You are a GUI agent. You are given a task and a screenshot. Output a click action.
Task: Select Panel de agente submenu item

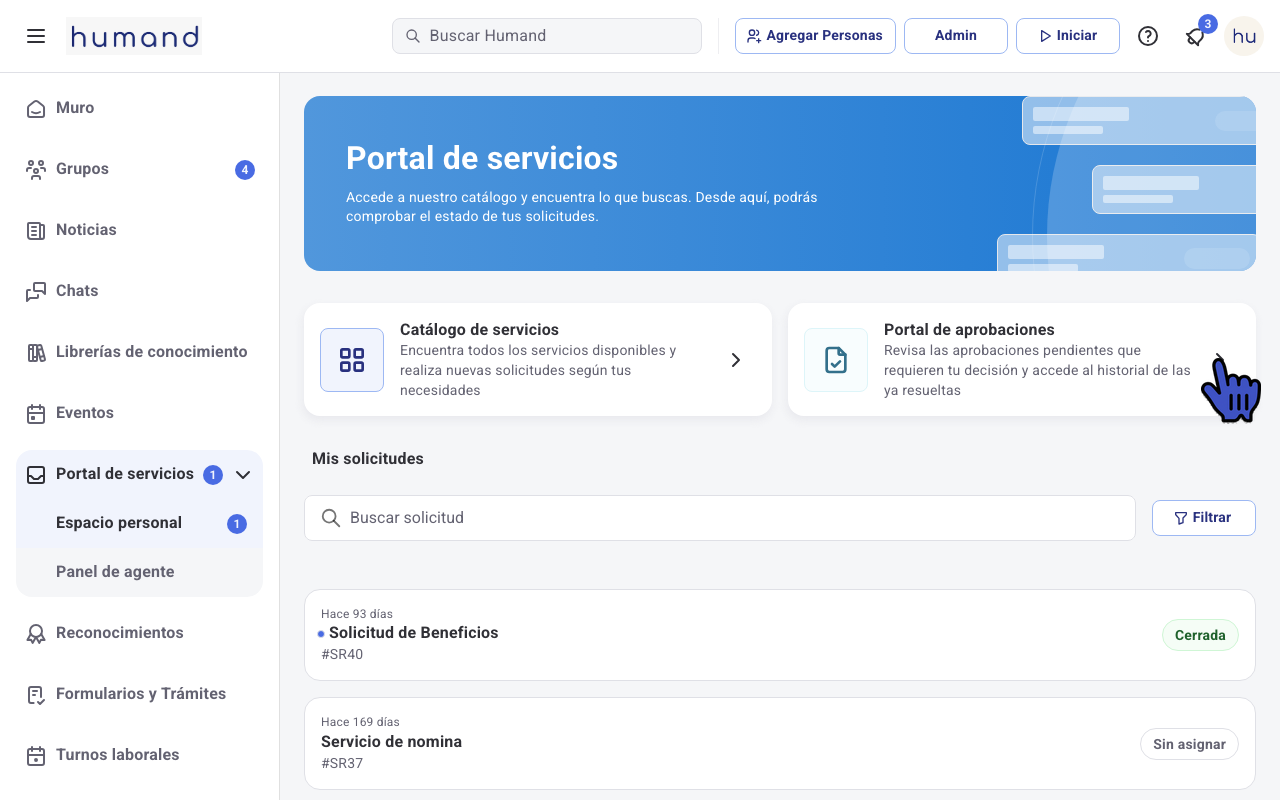(139, 572)
